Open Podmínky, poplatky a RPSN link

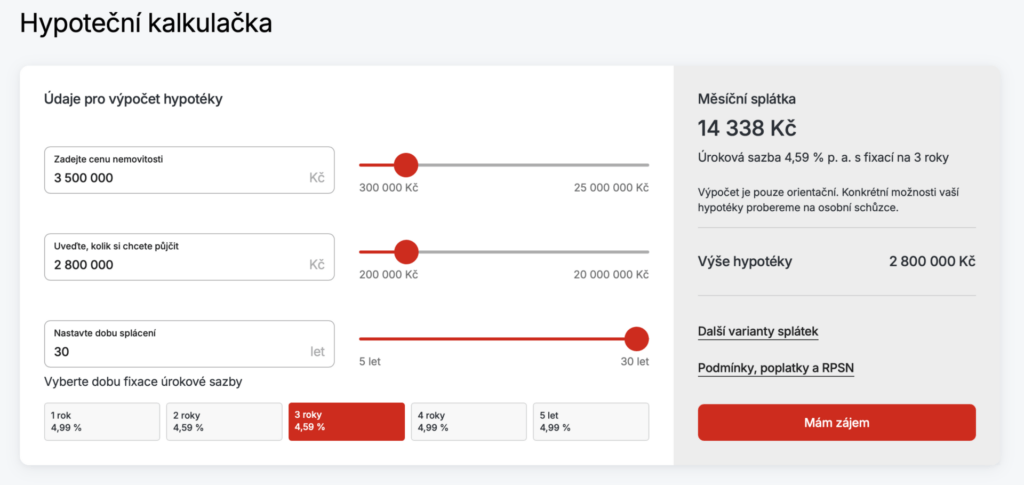775,368
